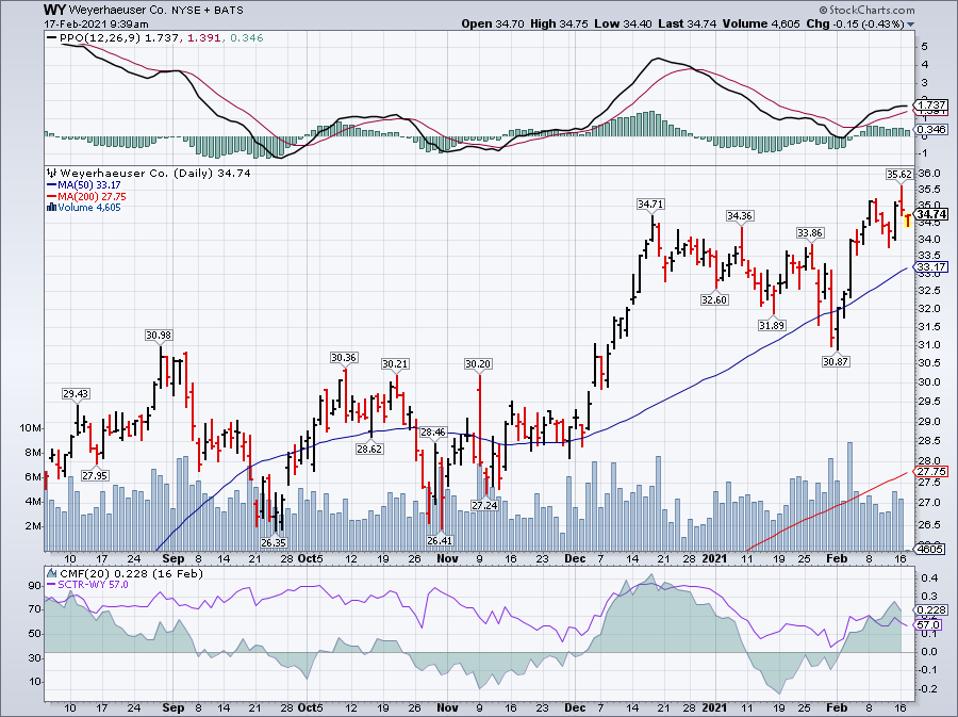Screen dimensions: 958x717
Task: Click the 27.24 low price label
Action: click(x=484, y=506)
